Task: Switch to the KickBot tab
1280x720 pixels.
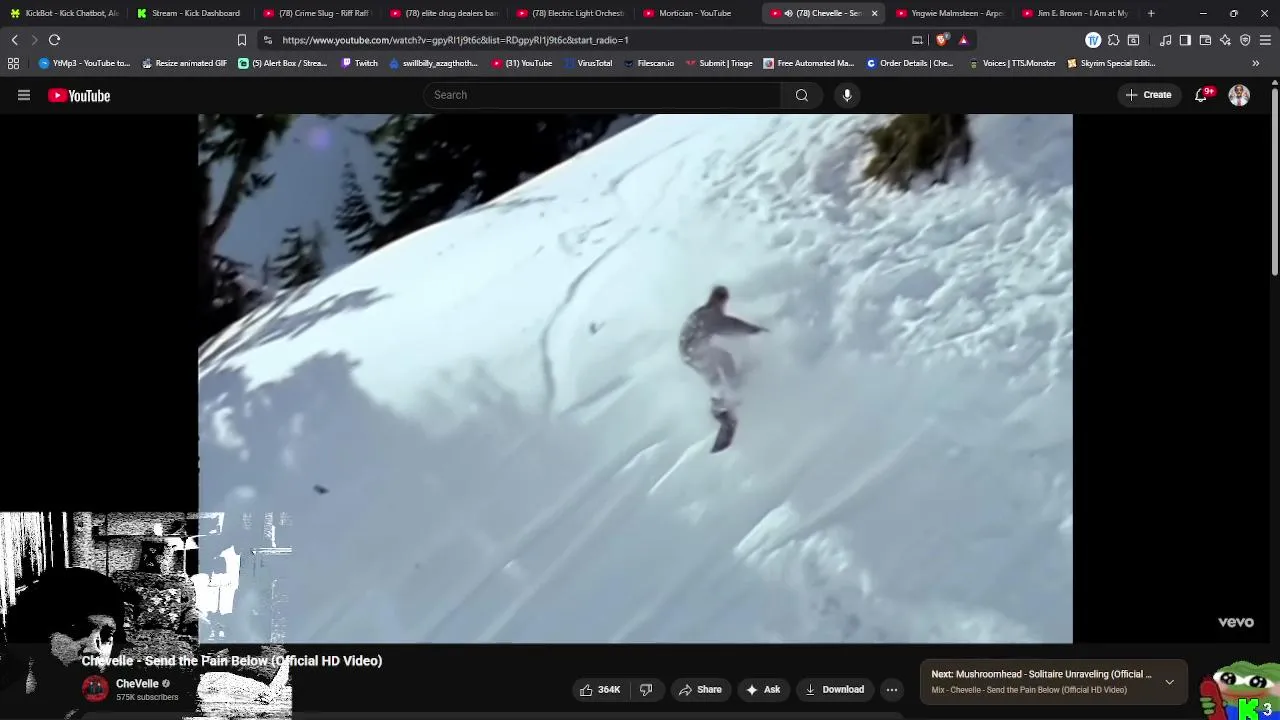Action: [64, 13]
